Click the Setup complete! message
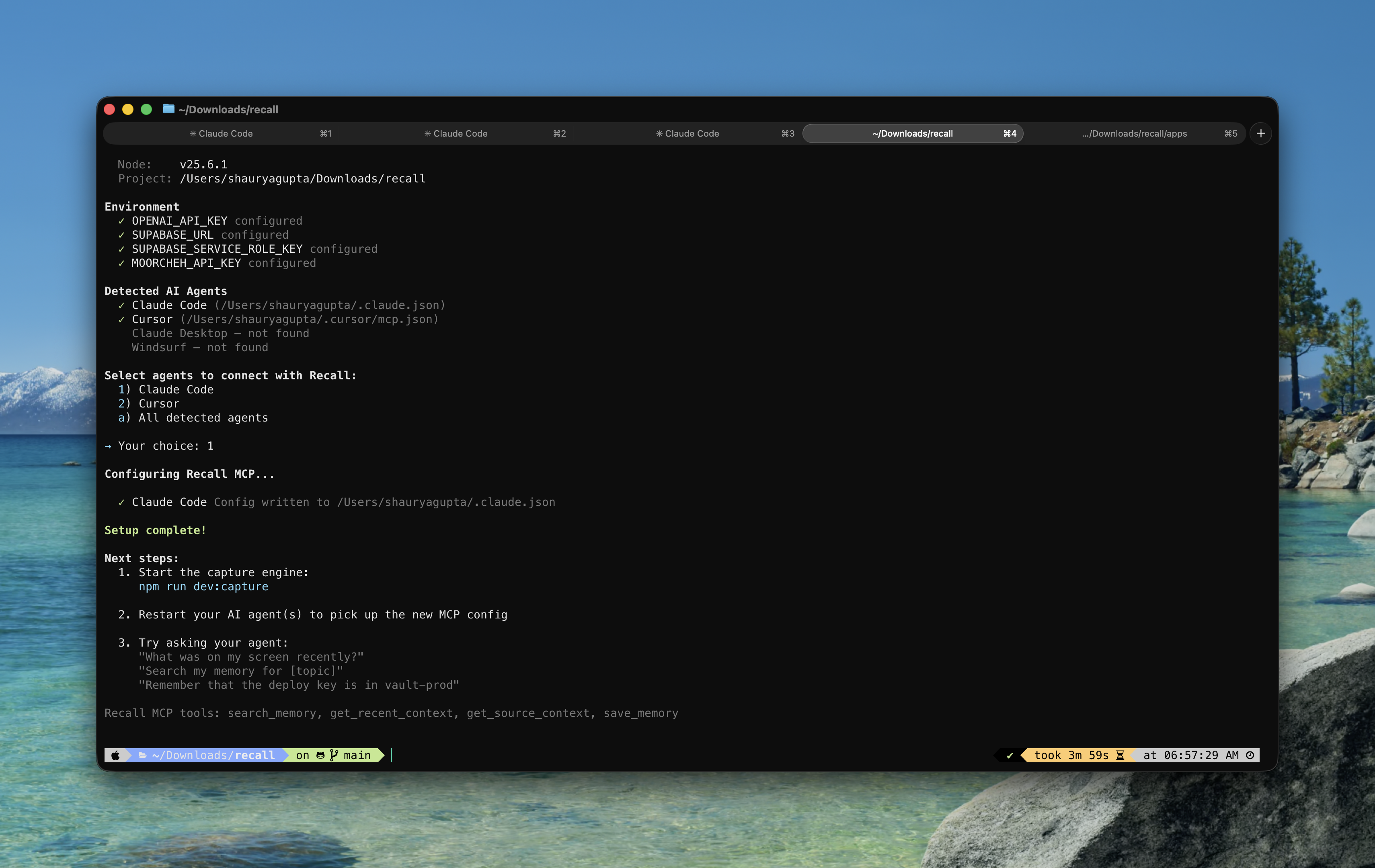This screenshot has height=868, width=1375. [x=155, y=530]
